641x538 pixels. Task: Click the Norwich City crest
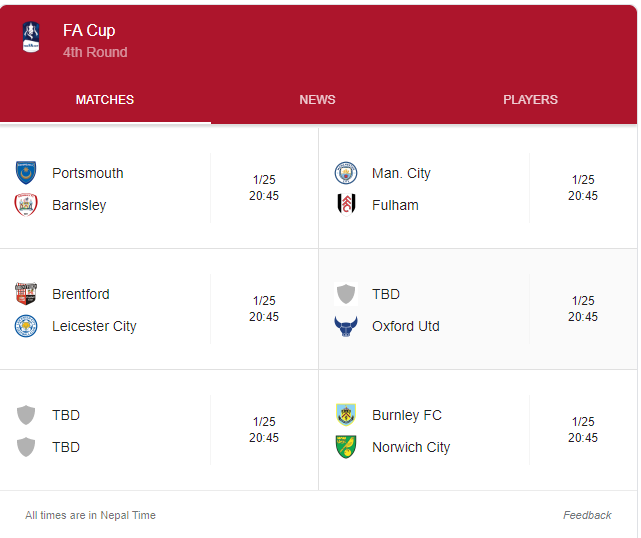(346, 447)
